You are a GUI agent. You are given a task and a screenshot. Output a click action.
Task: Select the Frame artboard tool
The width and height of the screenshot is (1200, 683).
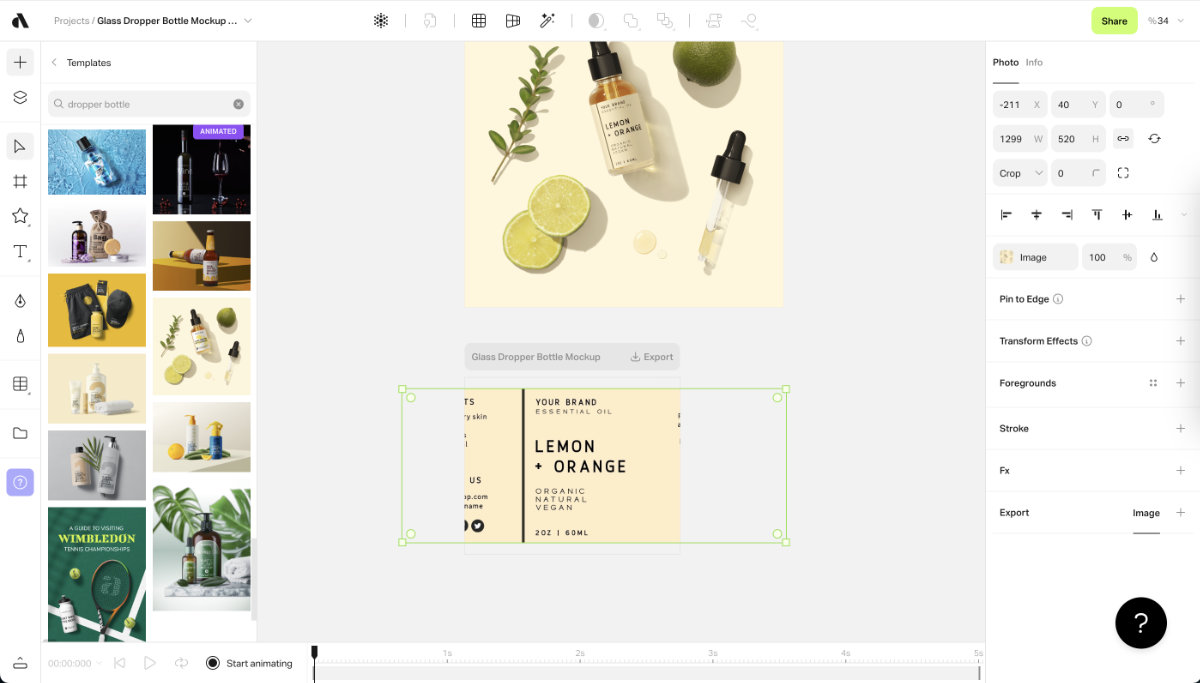click(x=20, y=181)
